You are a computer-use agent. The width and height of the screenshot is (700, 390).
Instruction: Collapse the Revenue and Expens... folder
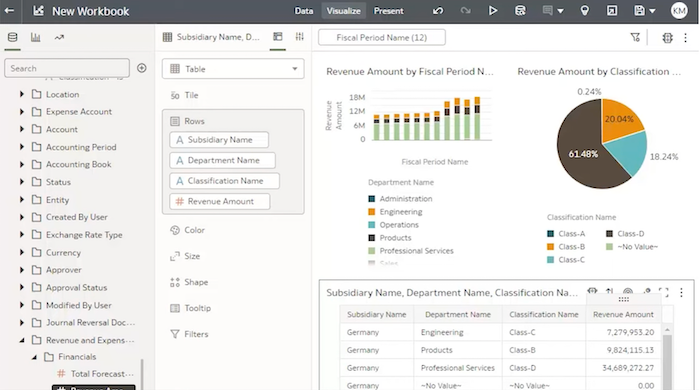click(21, 340)
